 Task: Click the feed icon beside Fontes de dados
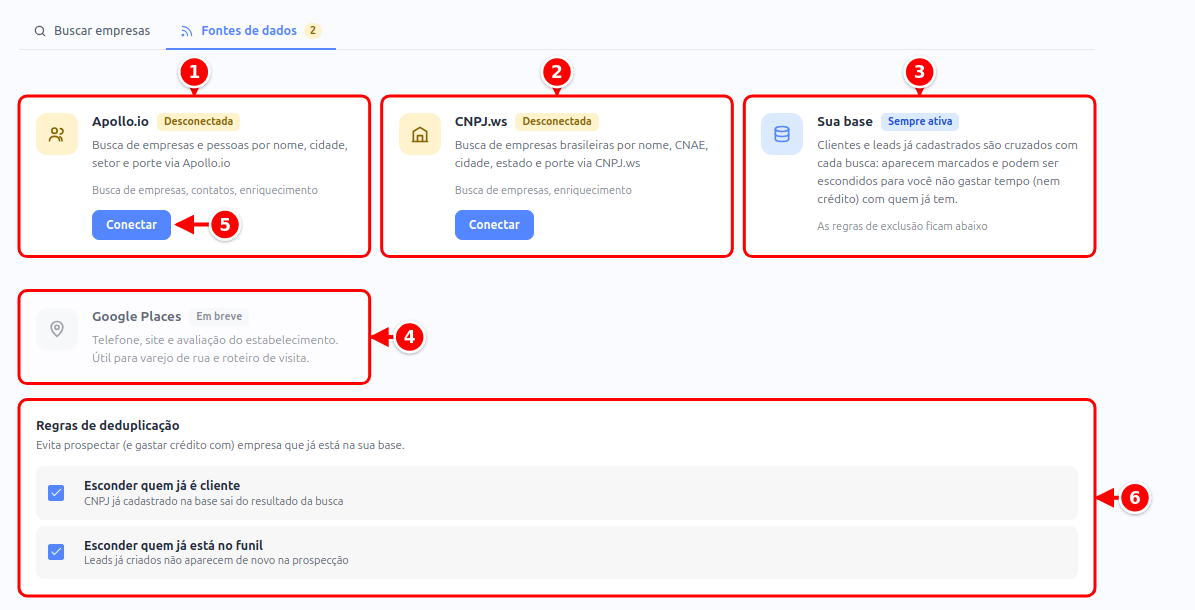click(187, 31)
